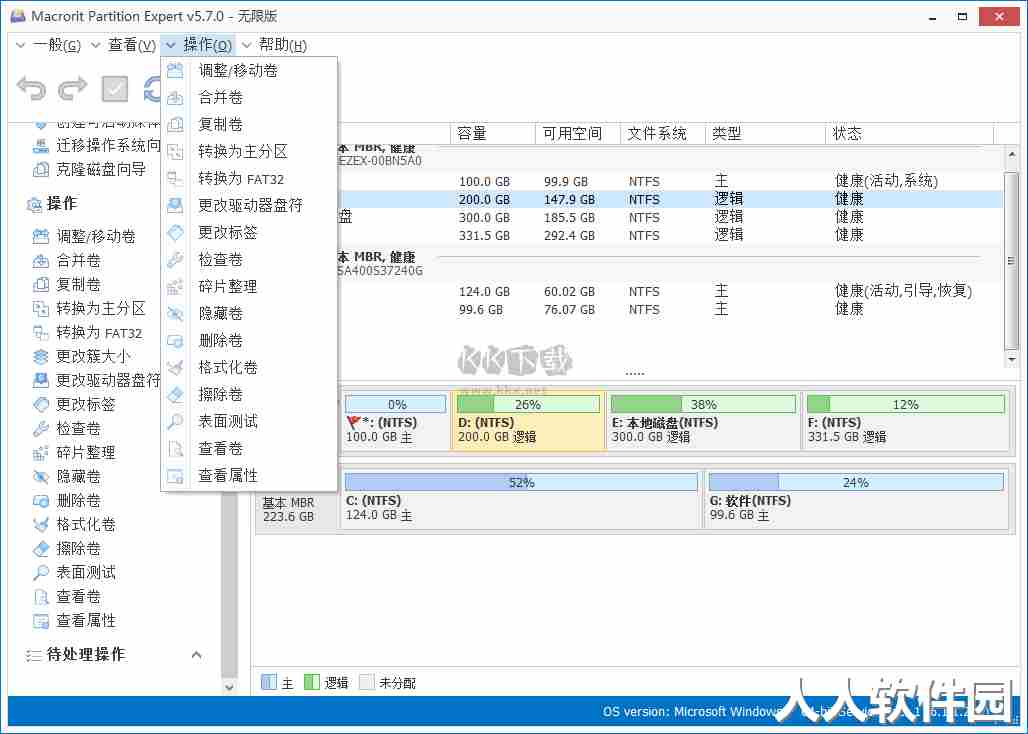Click sidebar 合并卷 icon

pyautogui.click(x=41, y=261)
